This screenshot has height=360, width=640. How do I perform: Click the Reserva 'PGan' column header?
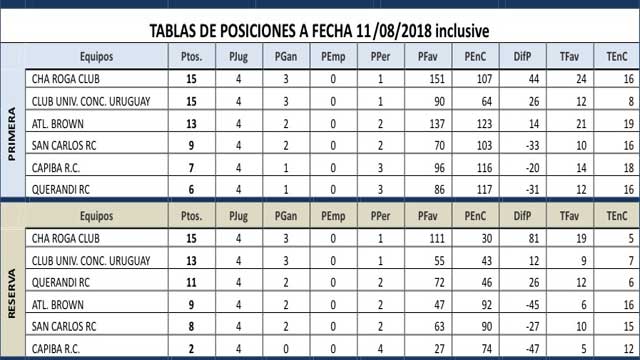click(286, 216)
